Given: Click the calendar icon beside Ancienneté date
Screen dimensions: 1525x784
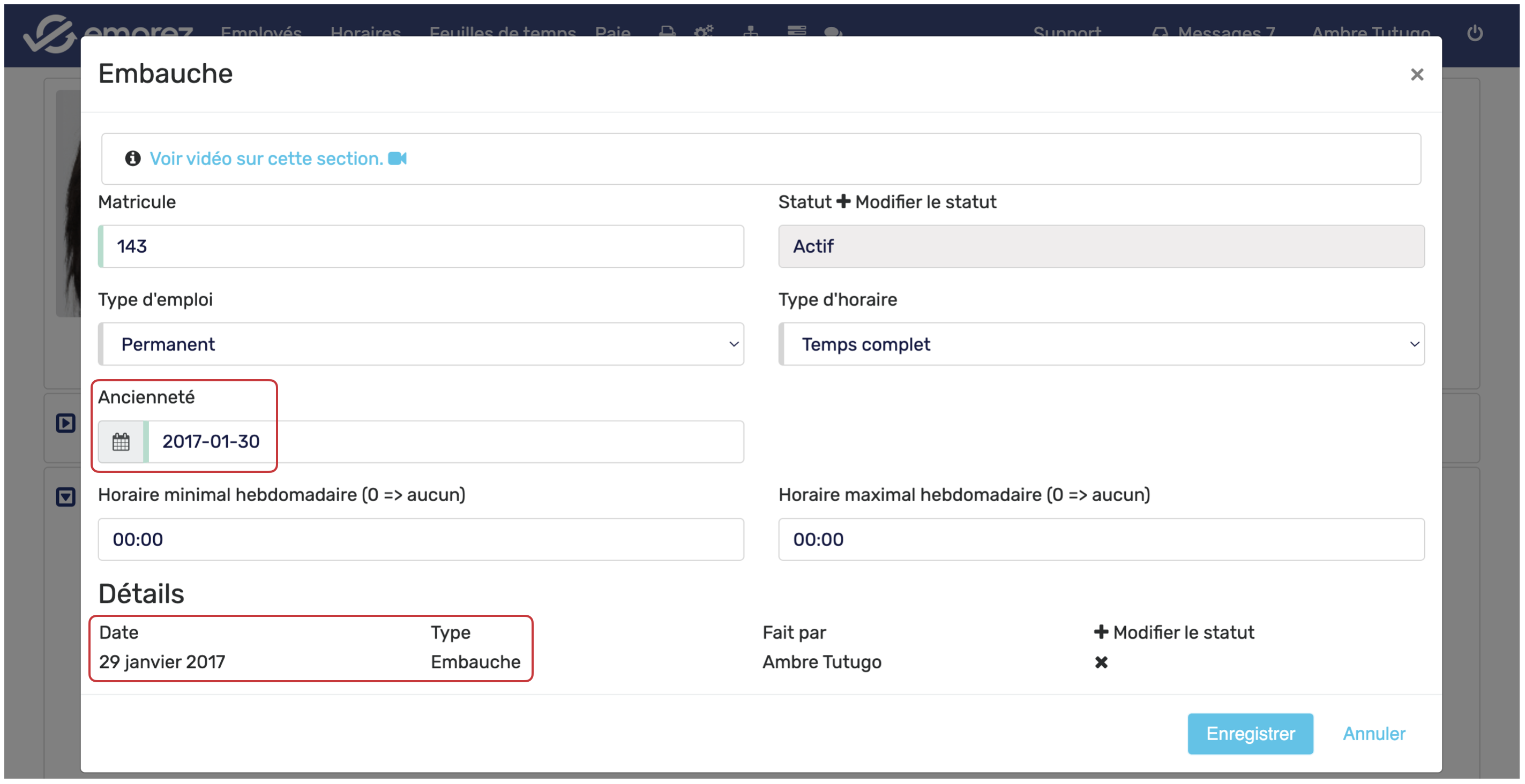Looking at the screenshot, I should coord(121,442).
